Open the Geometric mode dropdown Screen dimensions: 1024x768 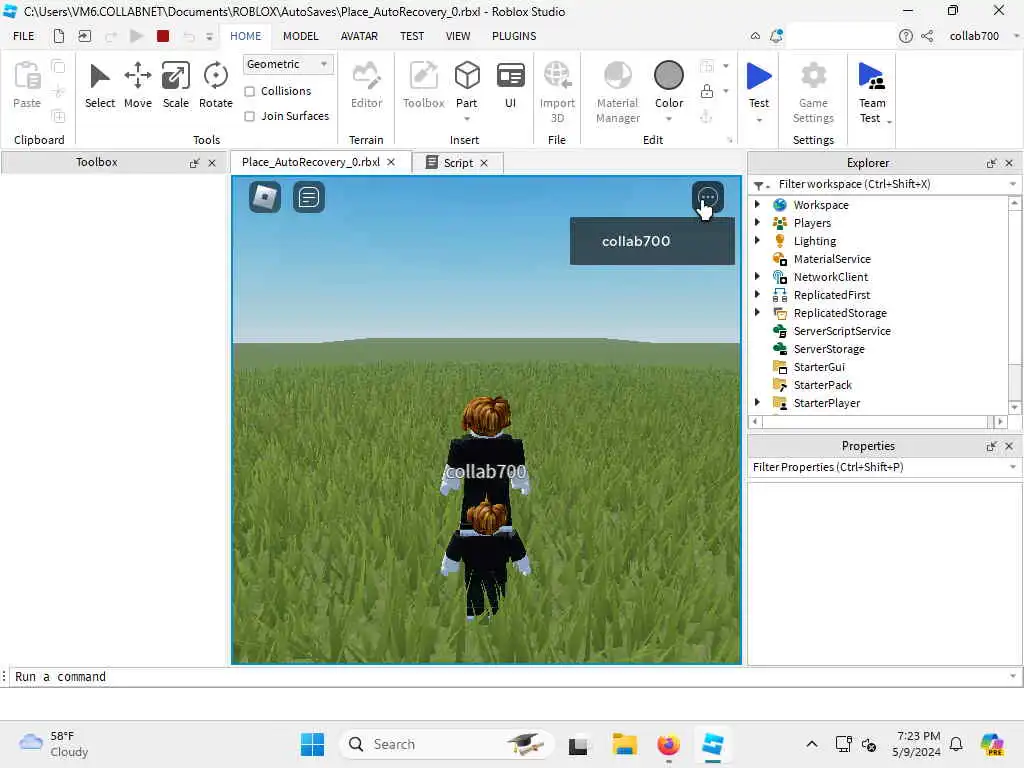coord(287,64)
